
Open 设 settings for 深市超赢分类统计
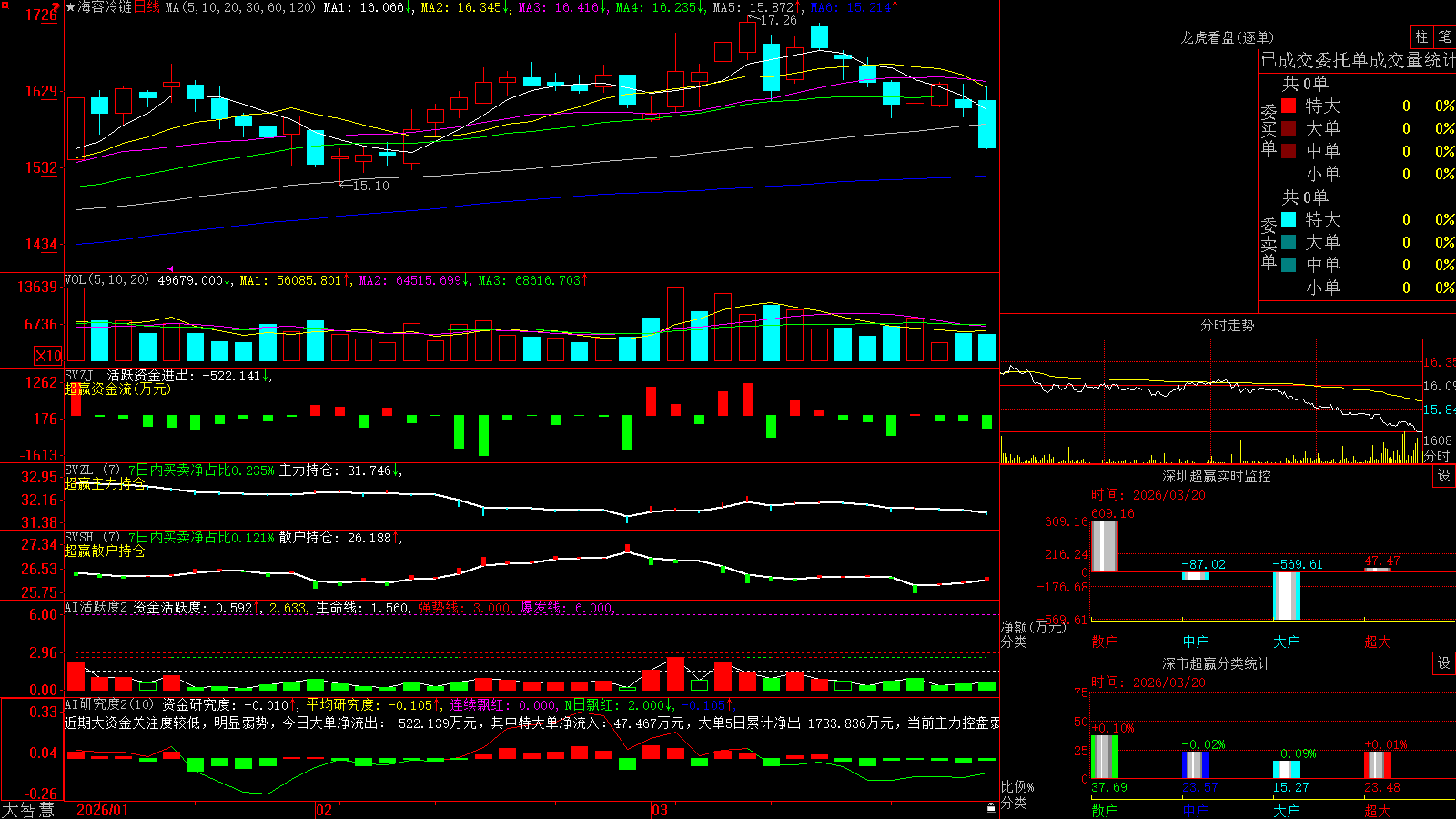click(1444, 663)
